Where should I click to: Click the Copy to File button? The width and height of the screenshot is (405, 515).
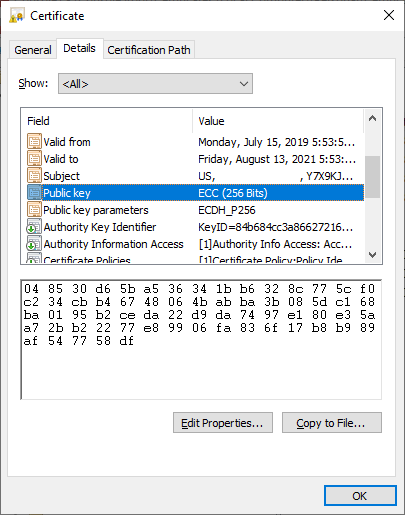(x=332, y=423)
